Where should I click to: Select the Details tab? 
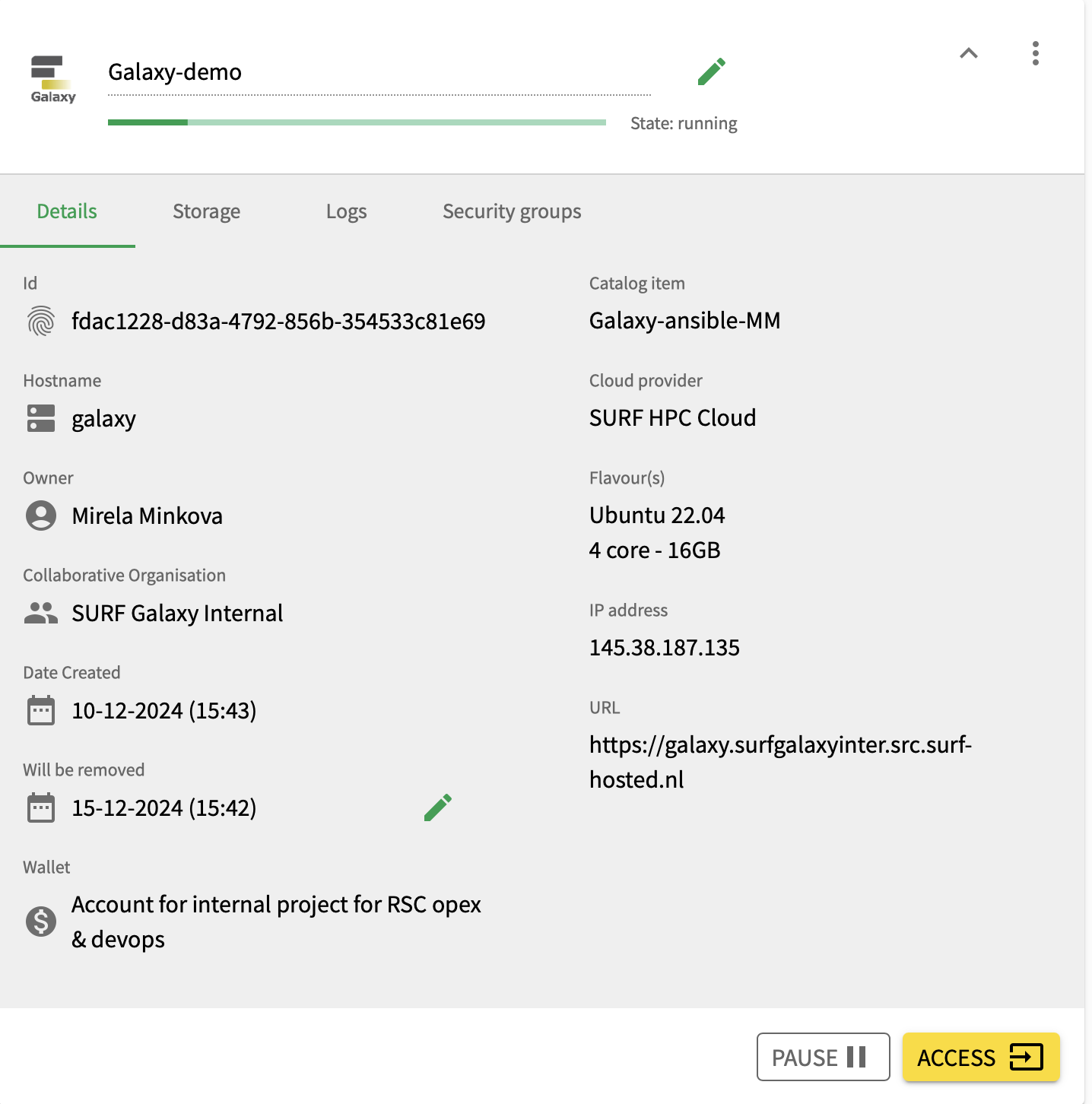[67, 211]
